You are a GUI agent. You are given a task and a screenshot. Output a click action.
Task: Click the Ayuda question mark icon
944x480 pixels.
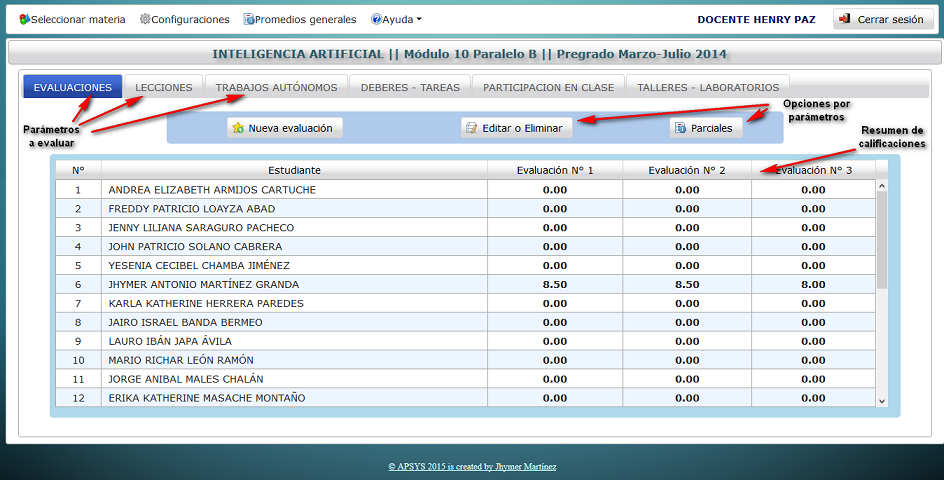click(x=376, y=19)
